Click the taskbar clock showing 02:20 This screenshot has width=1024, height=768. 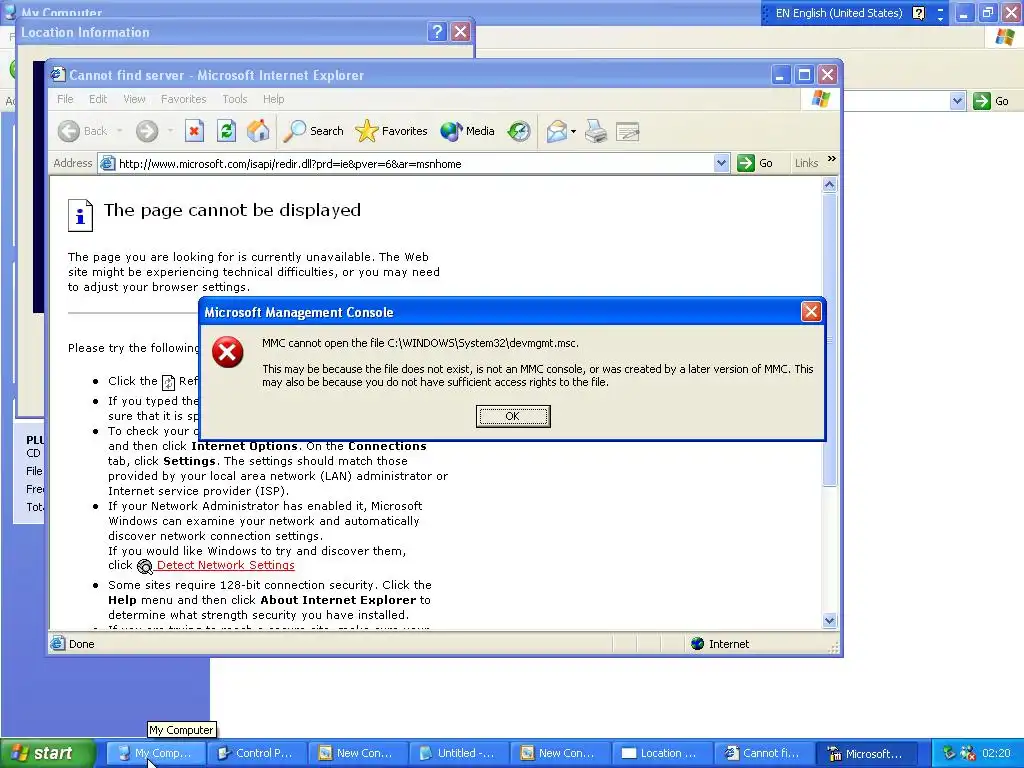(996, 754)
